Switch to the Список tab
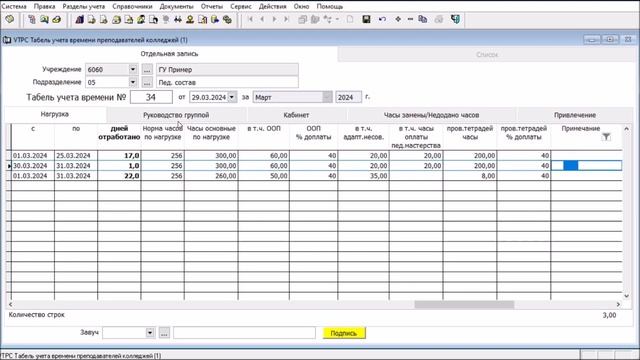The image size is (640, 360). pos(487,54)
